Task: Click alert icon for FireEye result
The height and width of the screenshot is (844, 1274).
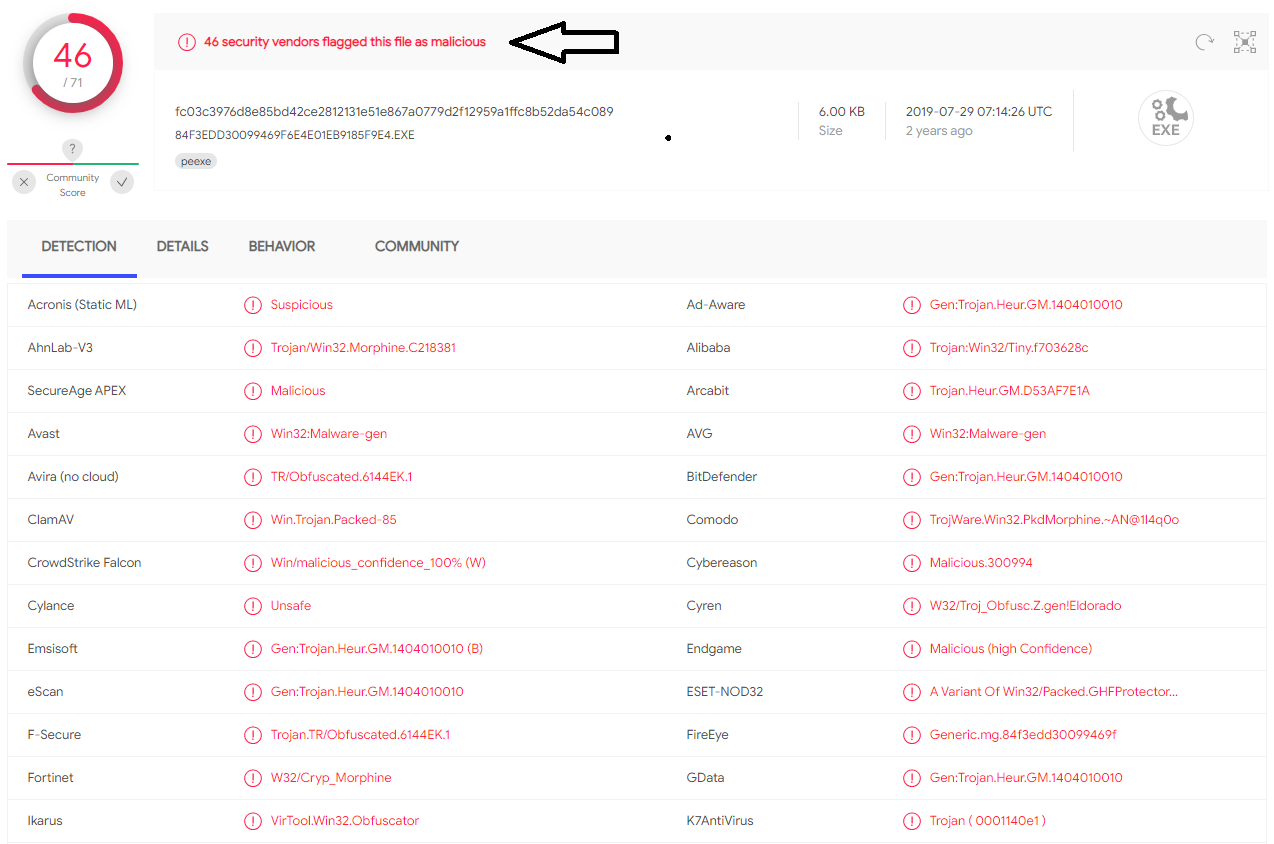Action: point(912,735)
